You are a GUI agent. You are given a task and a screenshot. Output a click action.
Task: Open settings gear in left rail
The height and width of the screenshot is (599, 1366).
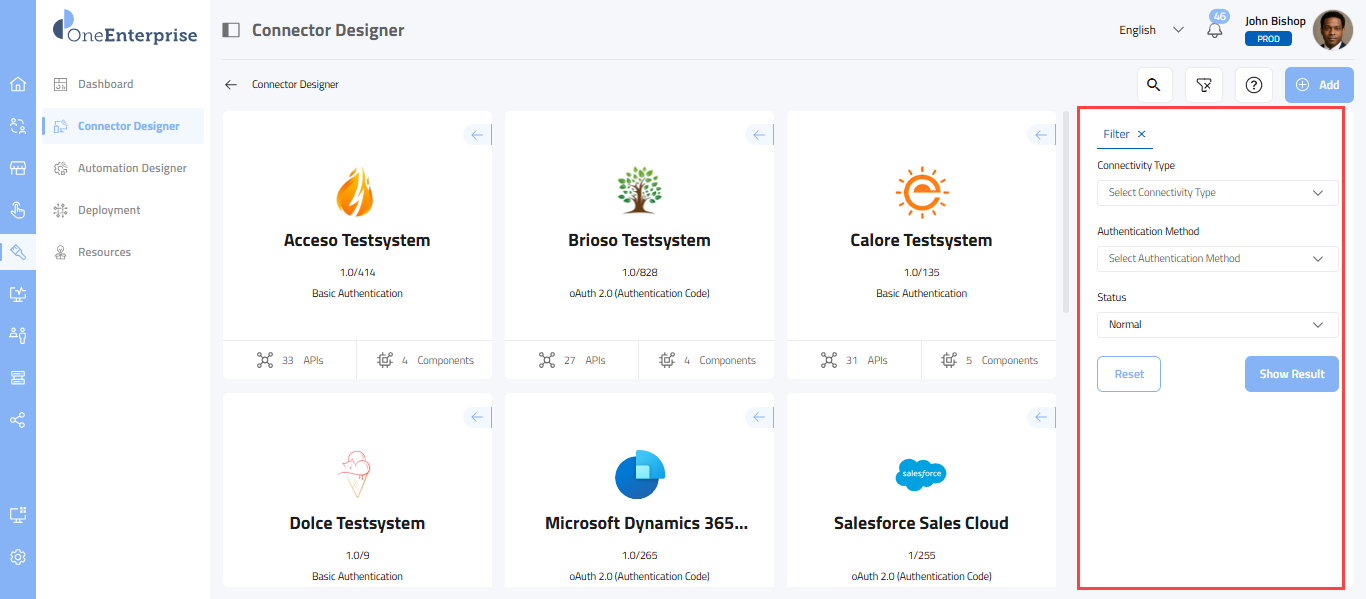18,557
